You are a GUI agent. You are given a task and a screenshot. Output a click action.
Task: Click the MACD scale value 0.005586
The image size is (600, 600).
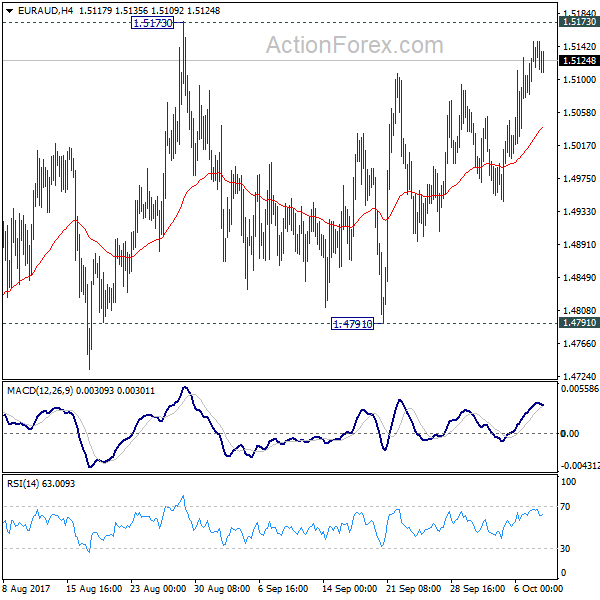(580, 389)
